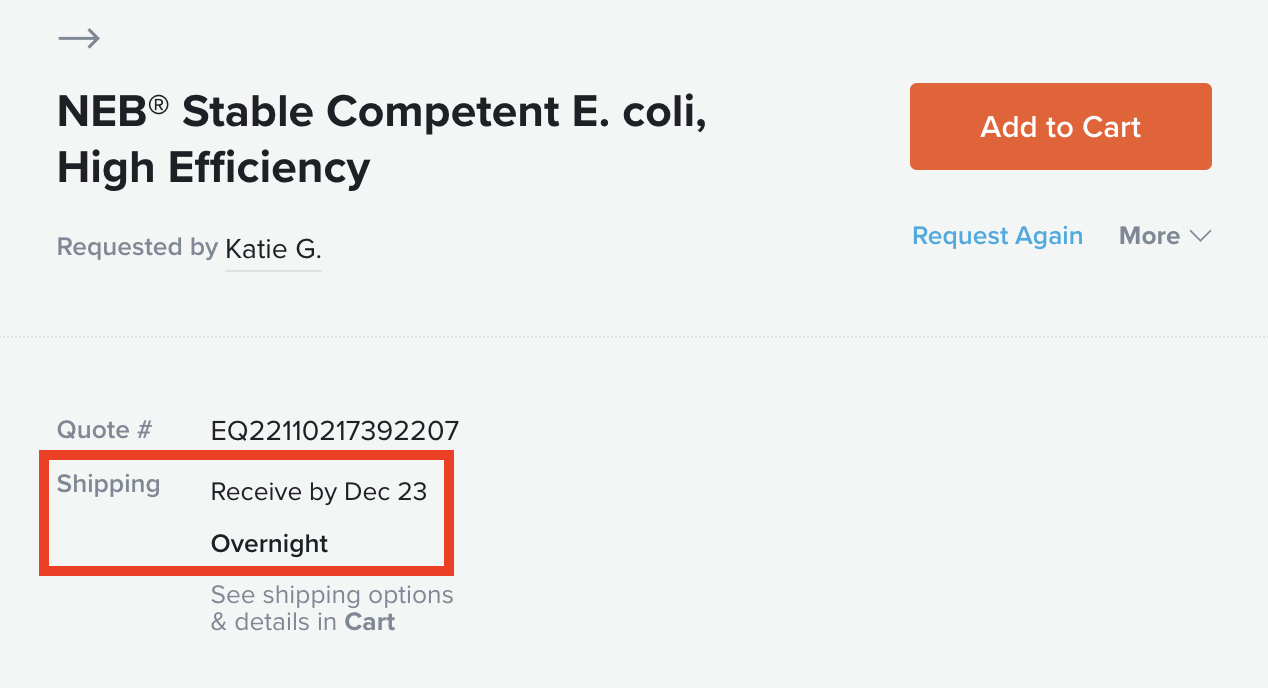The image size is (1268, 688).
Task: Select requester name Katie G.
Action: 273,249
